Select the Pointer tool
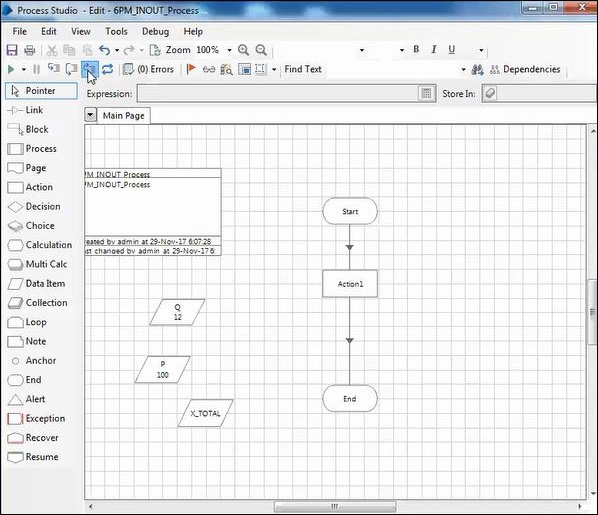The height and width of the screenshot is (515, 598). 41,91
